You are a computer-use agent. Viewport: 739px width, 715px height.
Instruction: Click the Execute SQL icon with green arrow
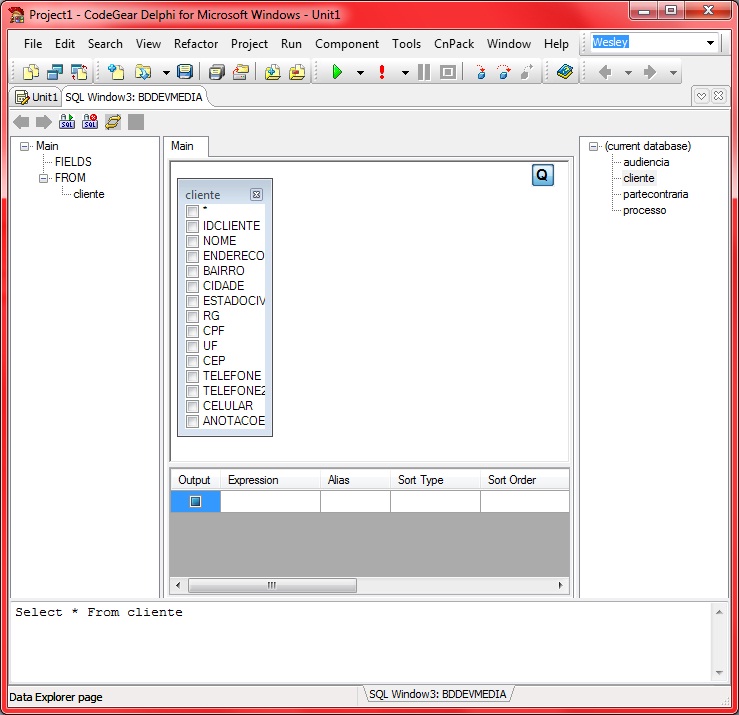point(67,122)
